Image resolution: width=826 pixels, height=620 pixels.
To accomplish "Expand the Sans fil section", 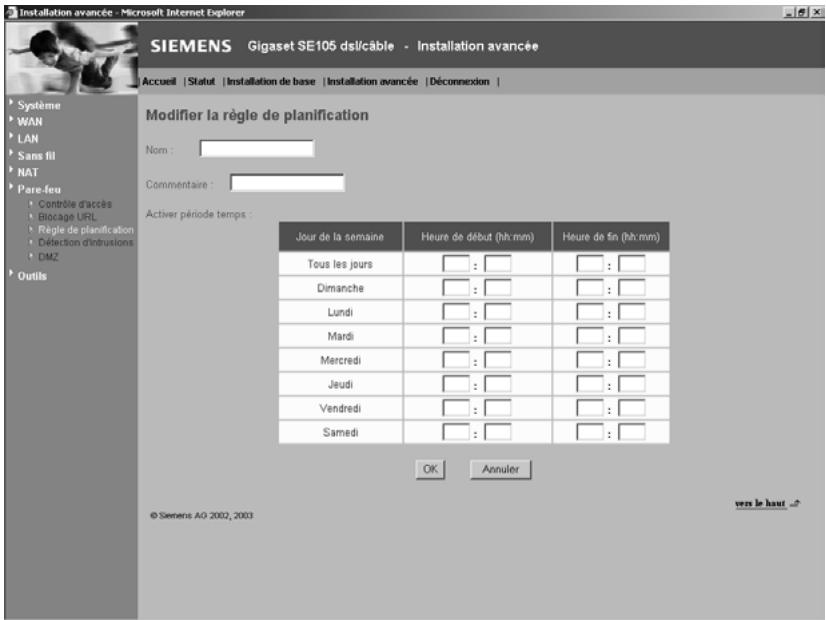I will click(x=36, y=155).
